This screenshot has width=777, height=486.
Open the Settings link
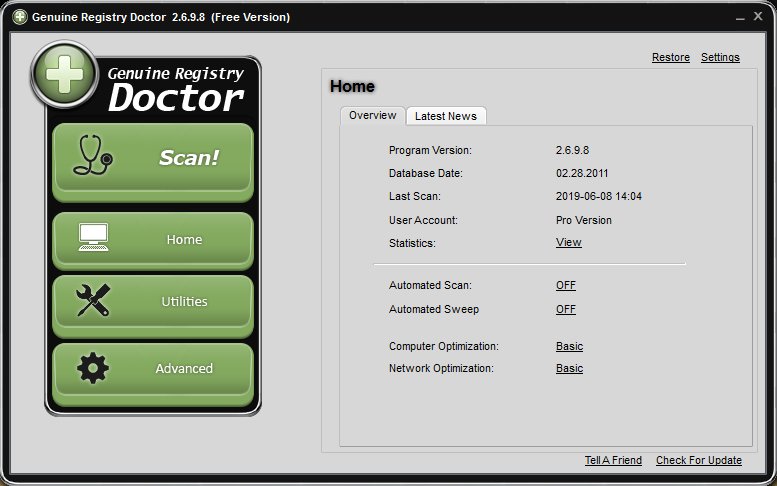click(x=721, y=57)
